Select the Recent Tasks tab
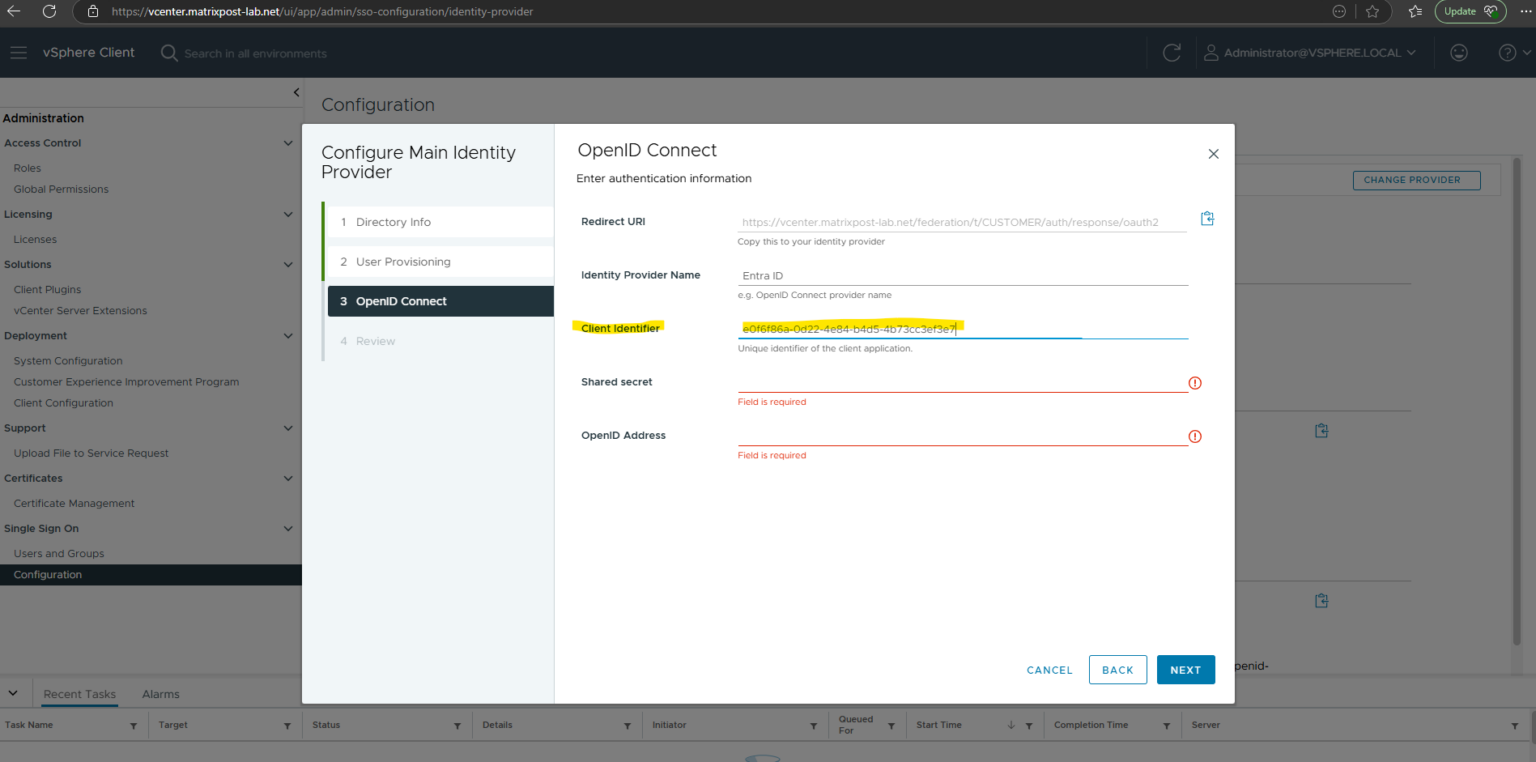This screenshot has height=762, width=1536. 78,693
